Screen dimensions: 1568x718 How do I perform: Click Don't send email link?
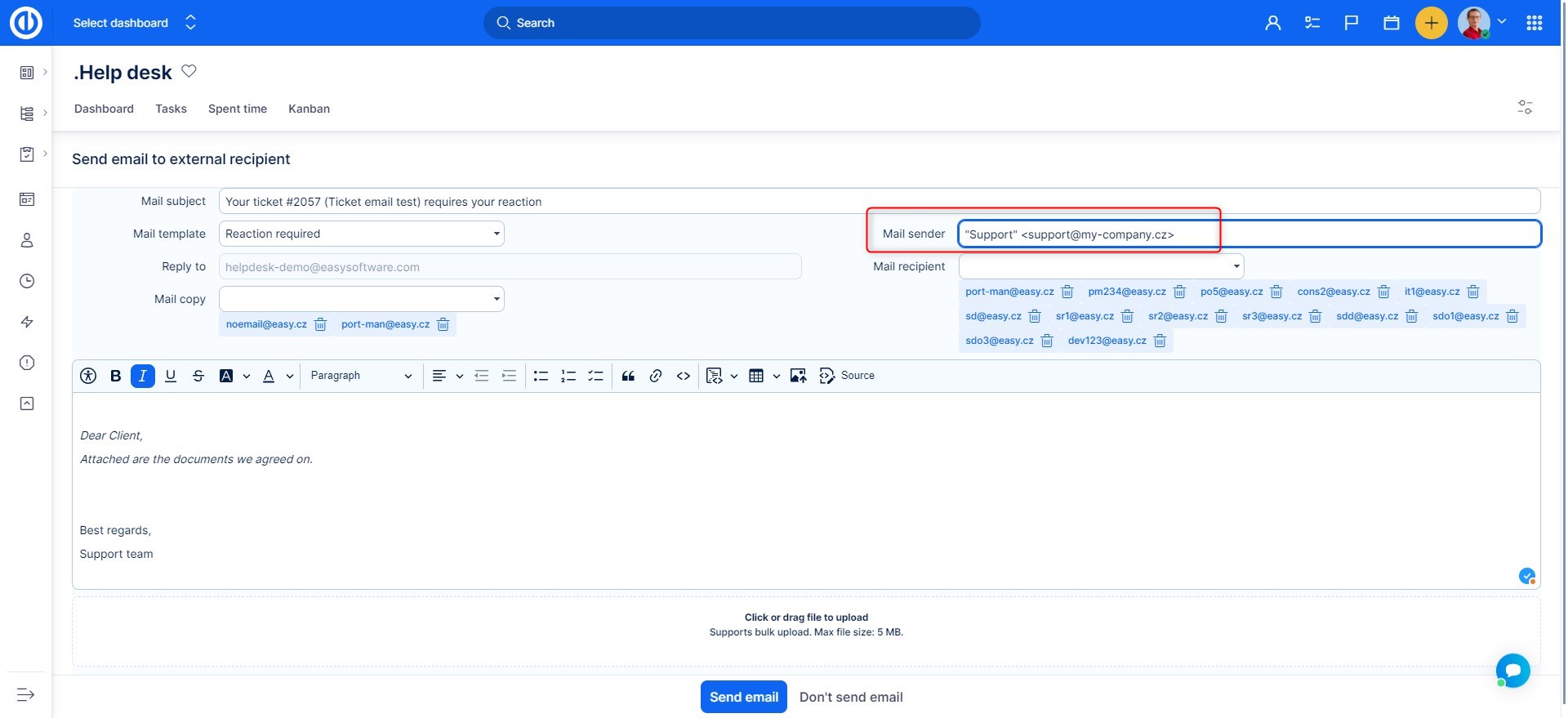tap(851, 697)
